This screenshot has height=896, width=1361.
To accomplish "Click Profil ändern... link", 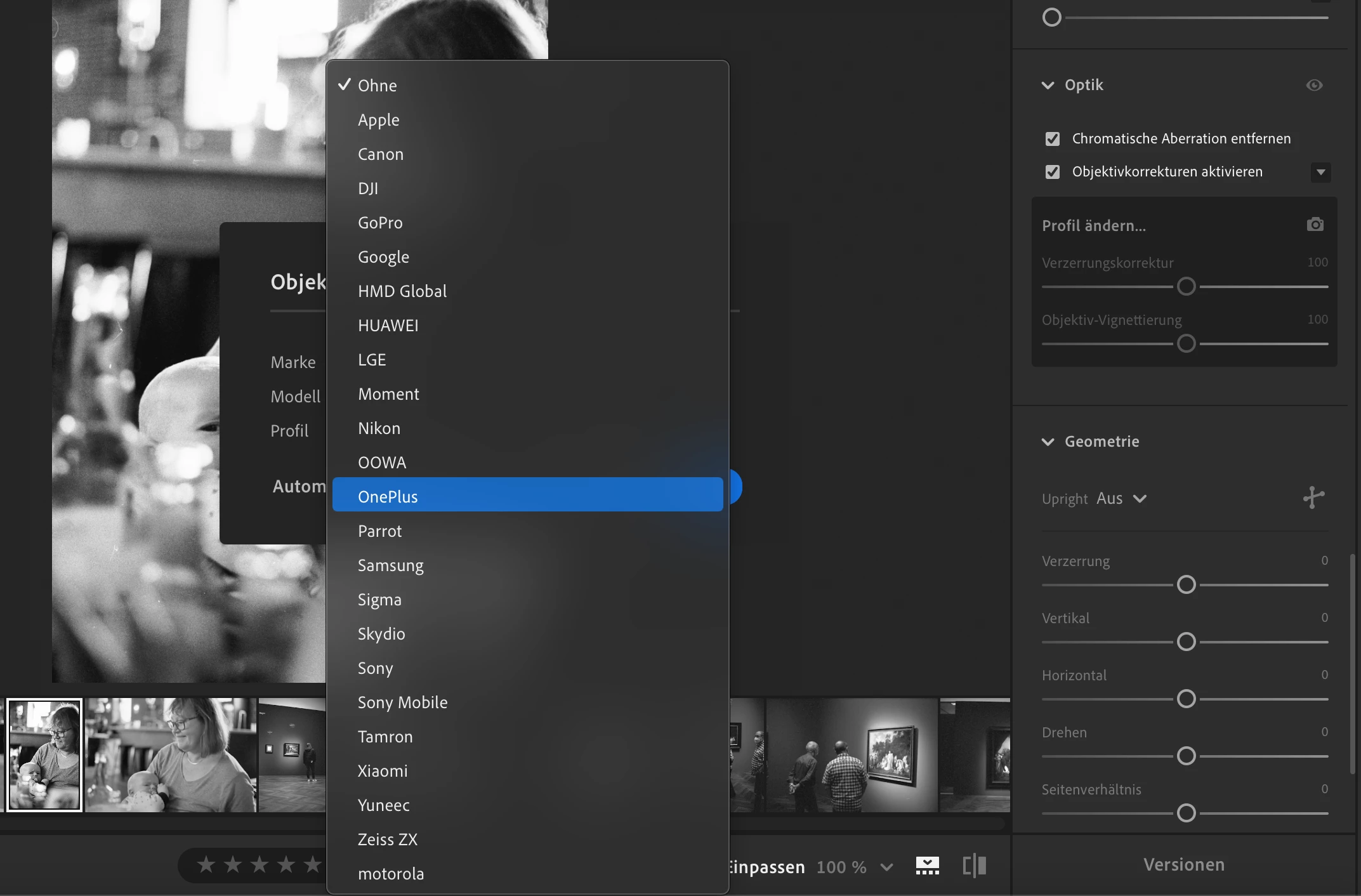I will 1093,226.
